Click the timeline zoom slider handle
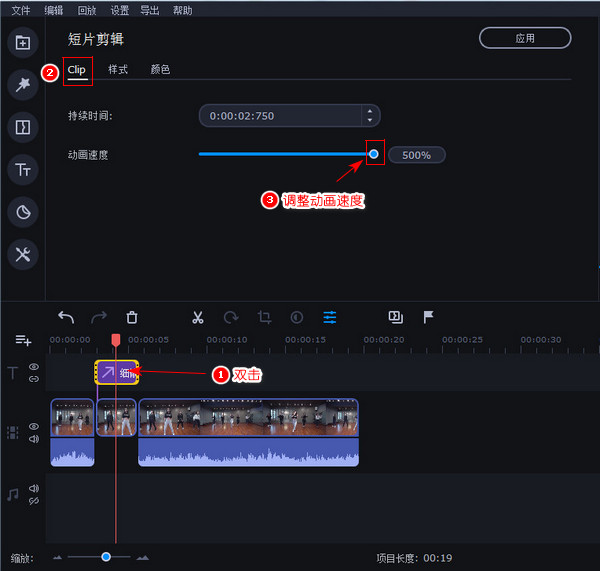This screenshot has width=600, height=571. [x=106, y=557]
